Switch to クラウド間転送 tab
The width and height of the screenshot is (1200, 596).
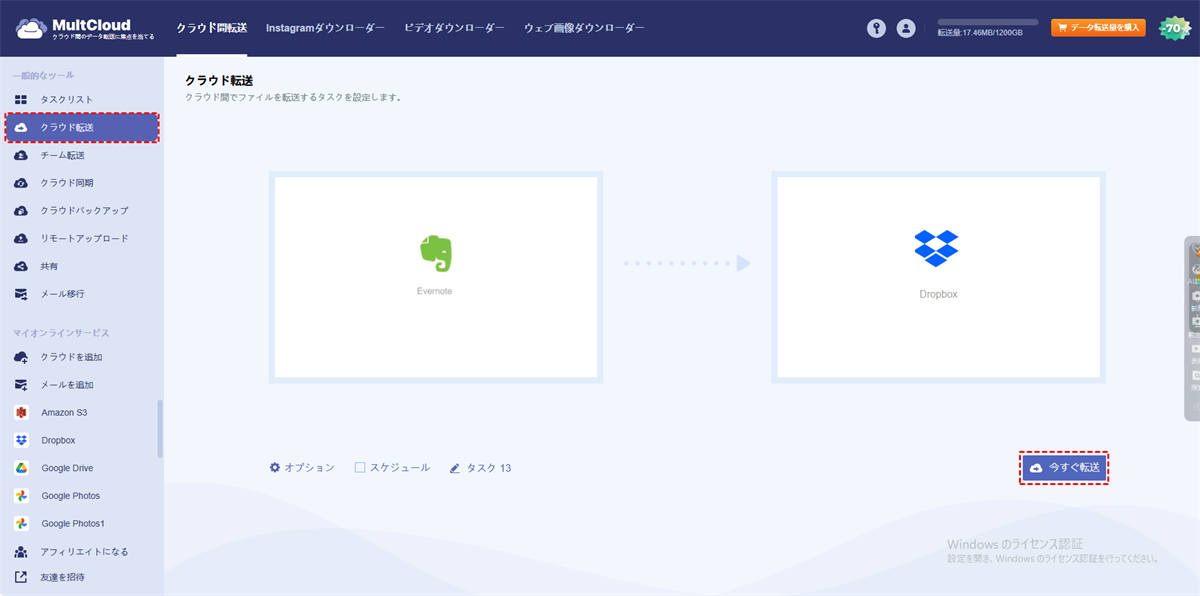tap(211, 28)
